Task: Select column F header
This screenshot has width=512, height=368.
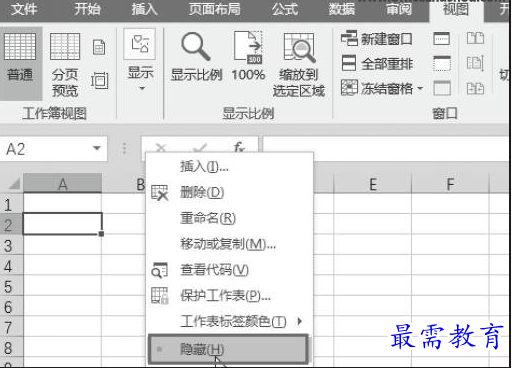Action: [450, 184]
